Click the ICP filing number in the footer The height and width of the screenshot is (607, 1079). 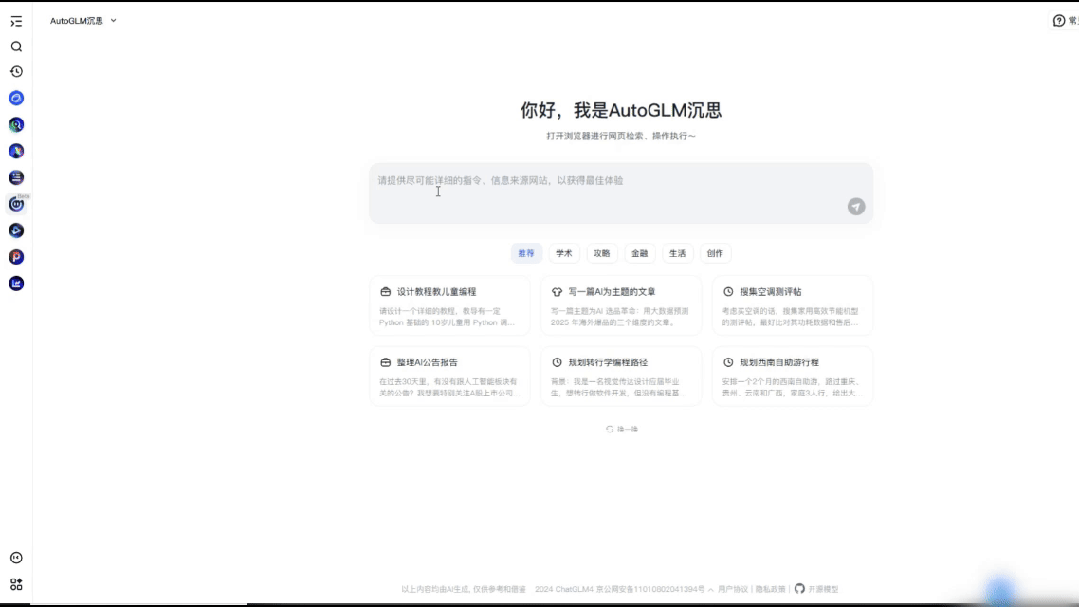pos(650,590)
